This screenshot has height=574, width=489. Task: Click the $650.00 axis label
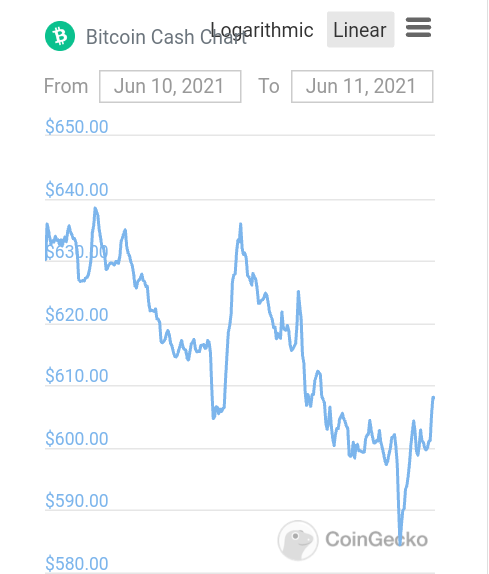[77, 127]
